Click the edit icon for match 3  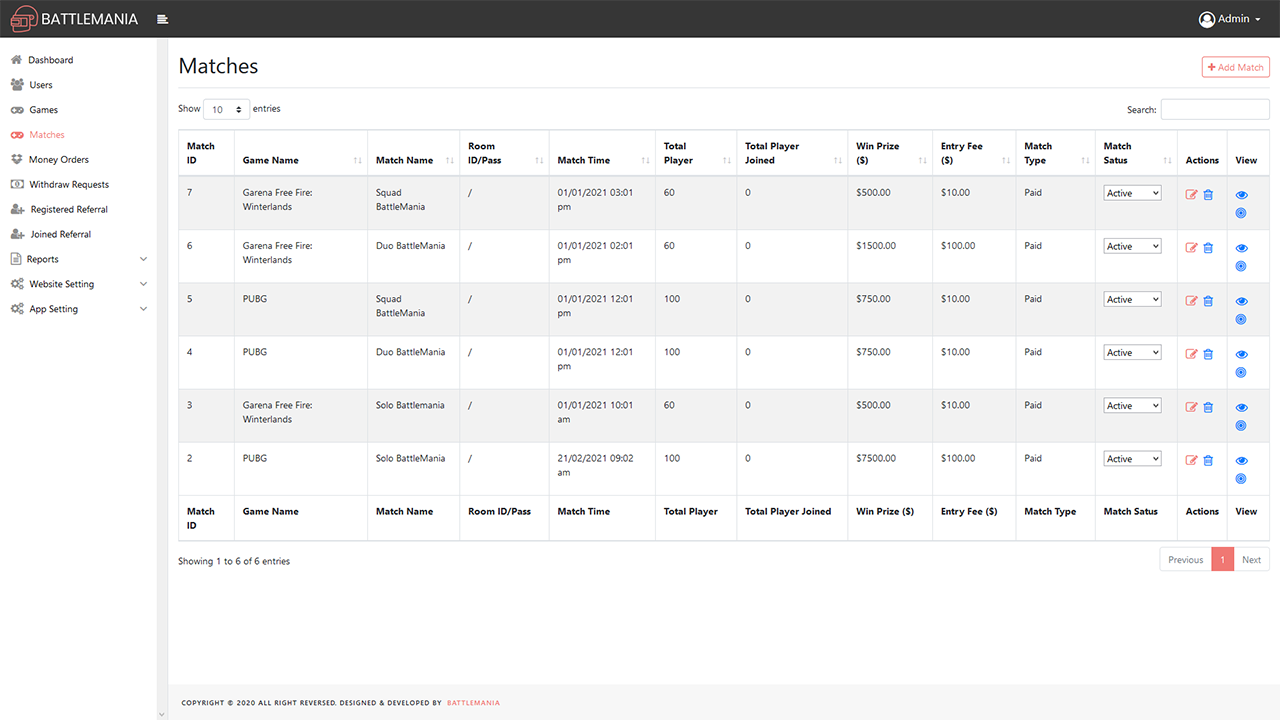point(1191,407)
